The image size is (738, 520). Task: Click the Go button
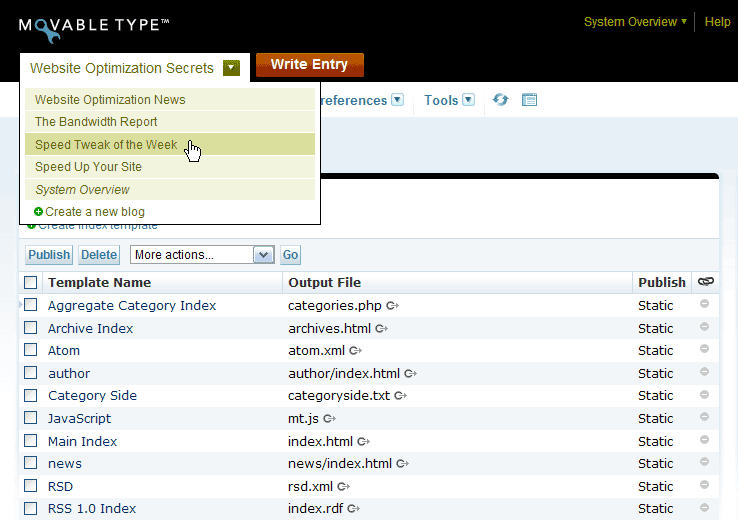coord(290,255)
